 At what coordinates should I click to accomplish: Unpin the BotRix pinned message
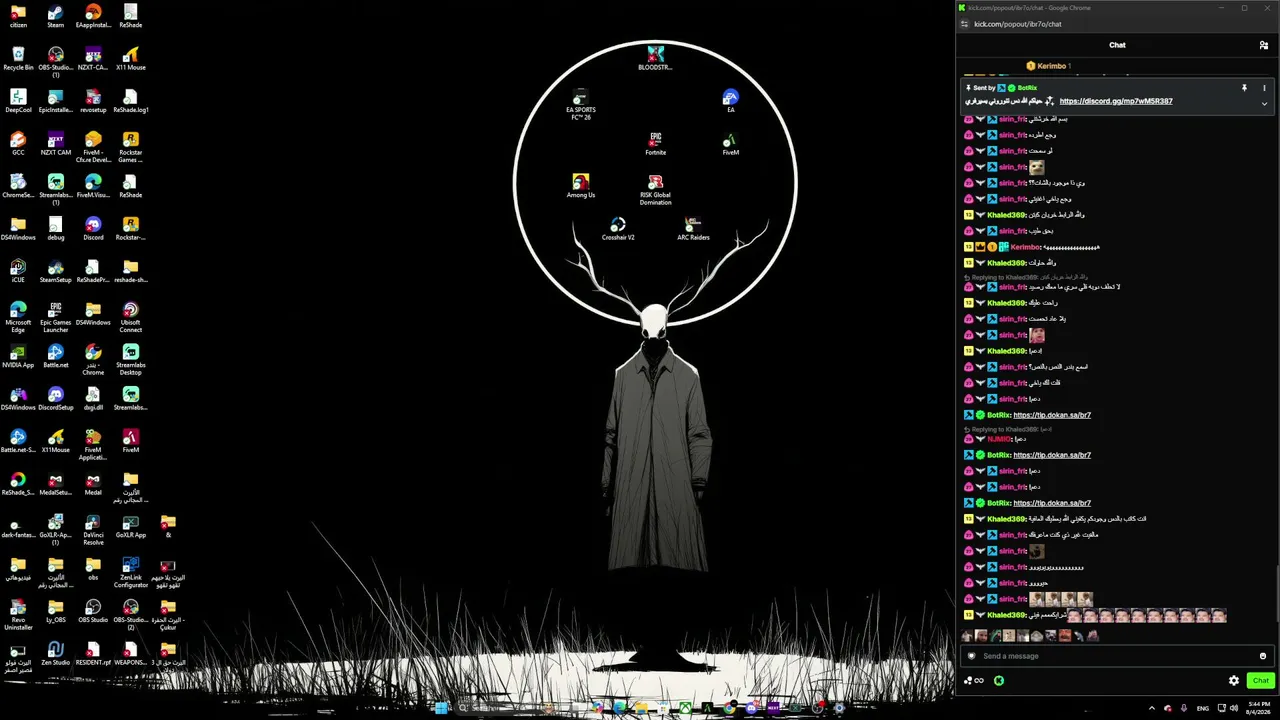click(1244, 88)
